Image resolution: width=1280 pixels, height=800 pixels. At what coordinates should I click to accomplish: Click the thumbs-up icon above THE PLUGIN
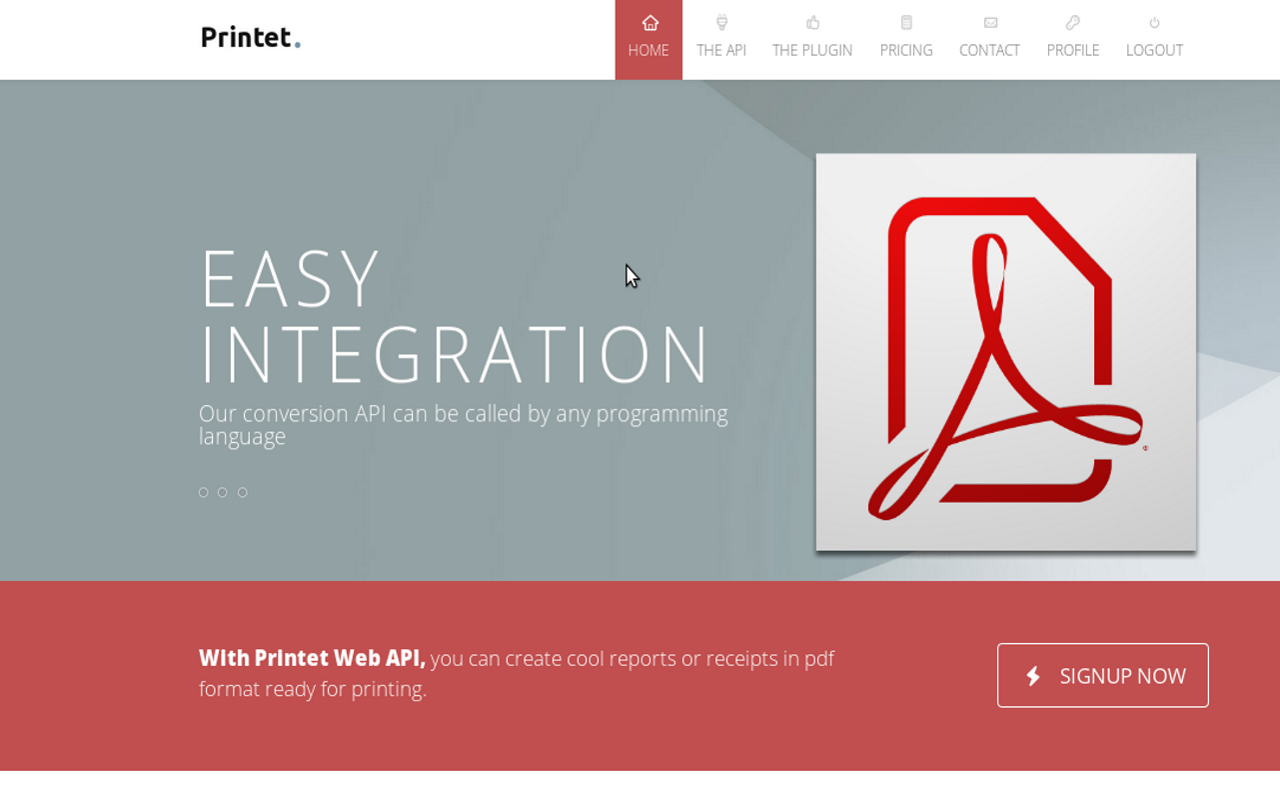pyautogui.click(x=812, y=22)
